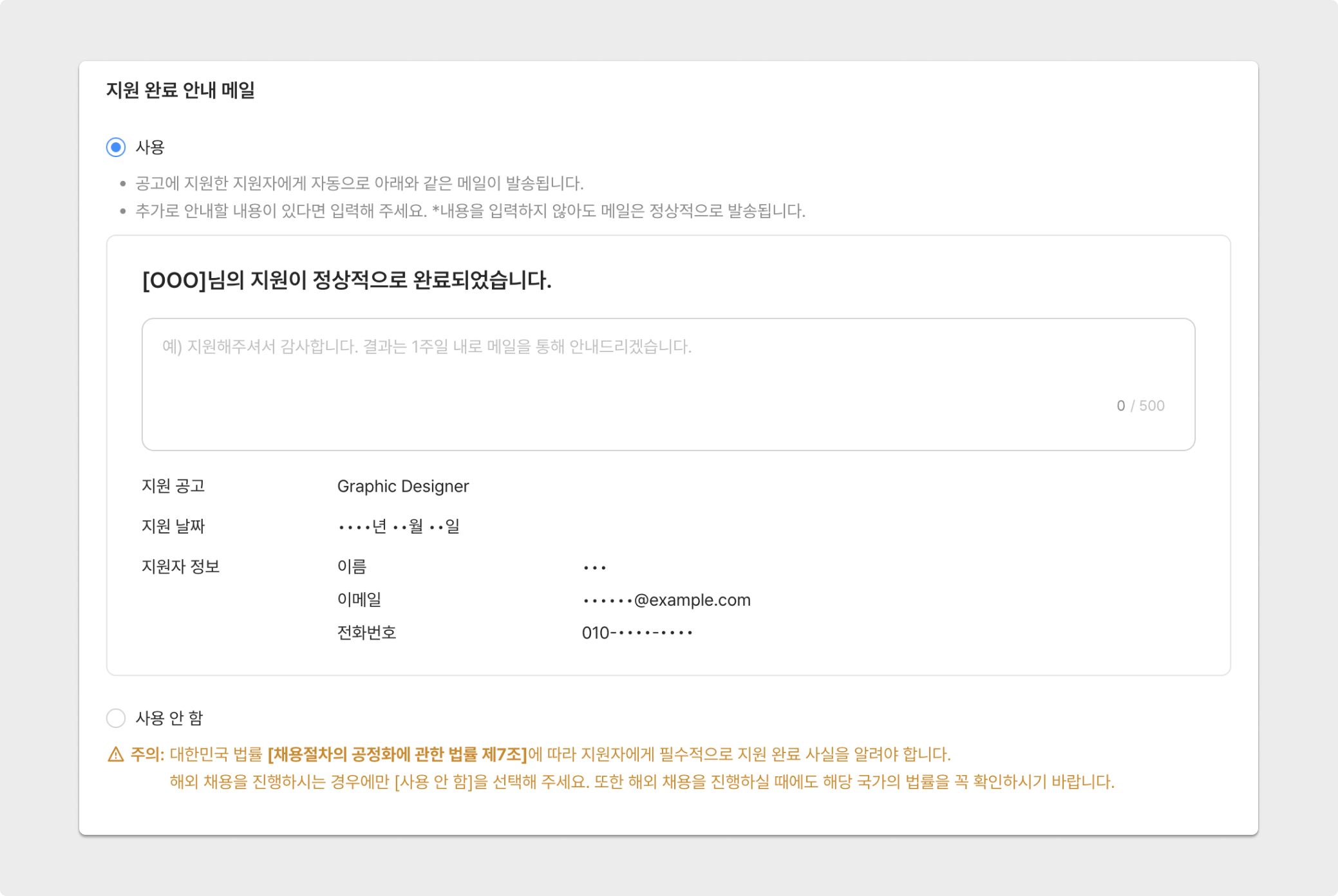The width and height of the screenshot is (1338, 896).
Task: Click the @example.com email value
Action: (x=667, y=600)
